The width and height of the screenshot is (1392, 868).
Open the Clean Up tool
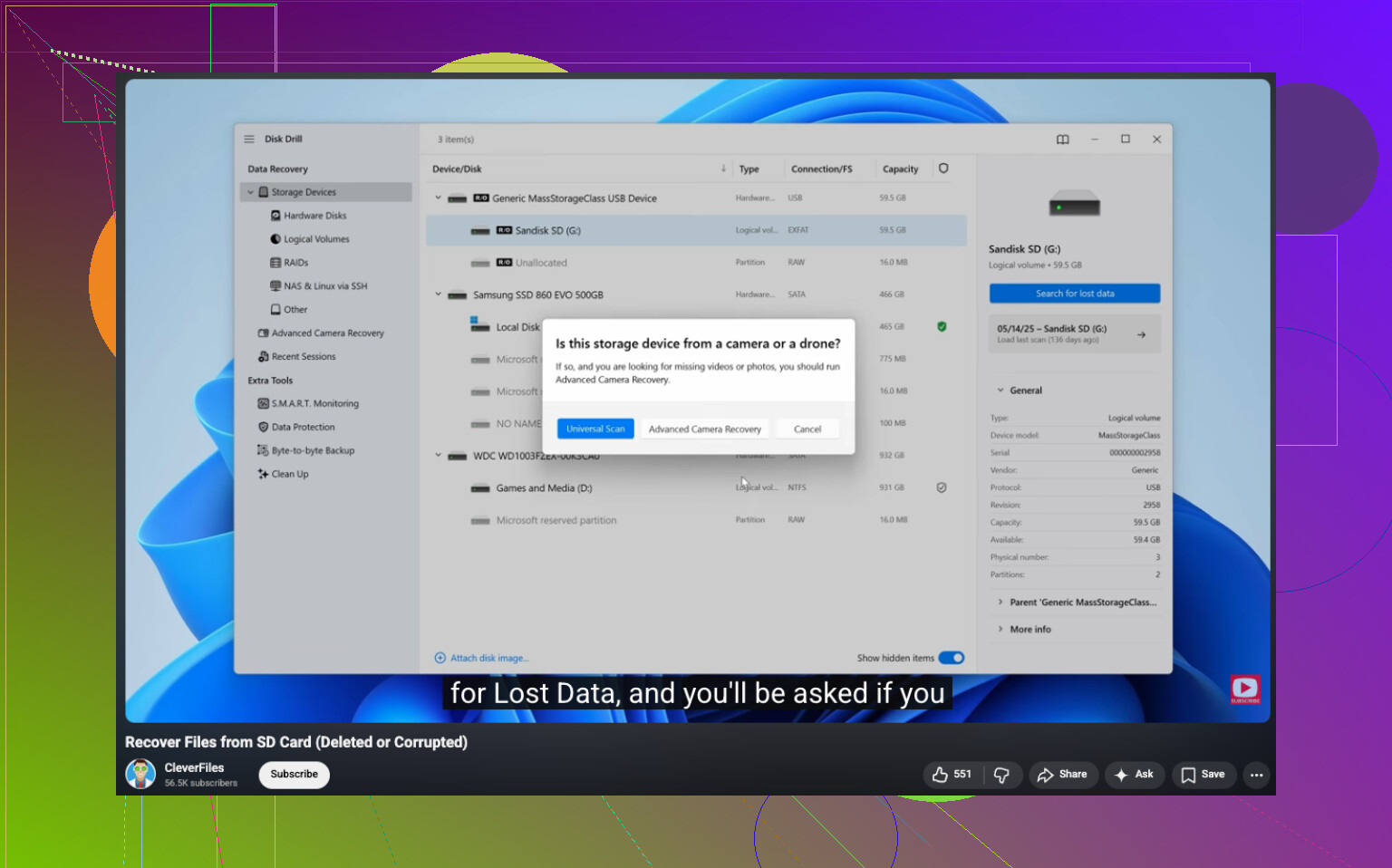tap(290, 475)
